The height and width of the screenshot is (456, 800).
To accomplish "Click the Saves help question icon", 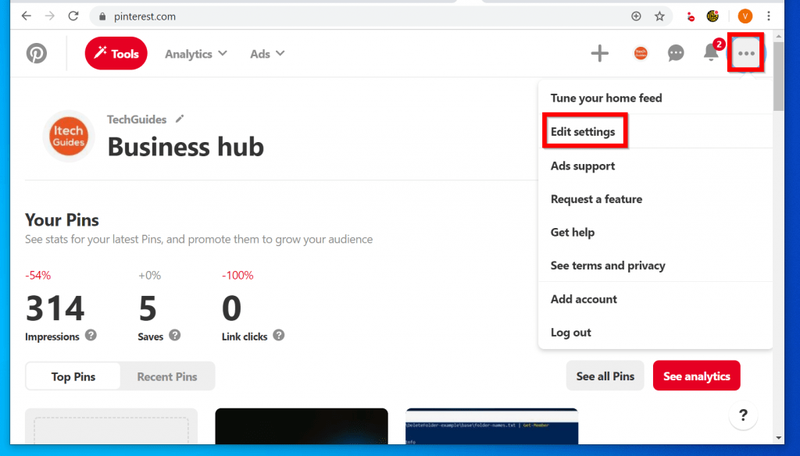I will click(x=174, y=335).
